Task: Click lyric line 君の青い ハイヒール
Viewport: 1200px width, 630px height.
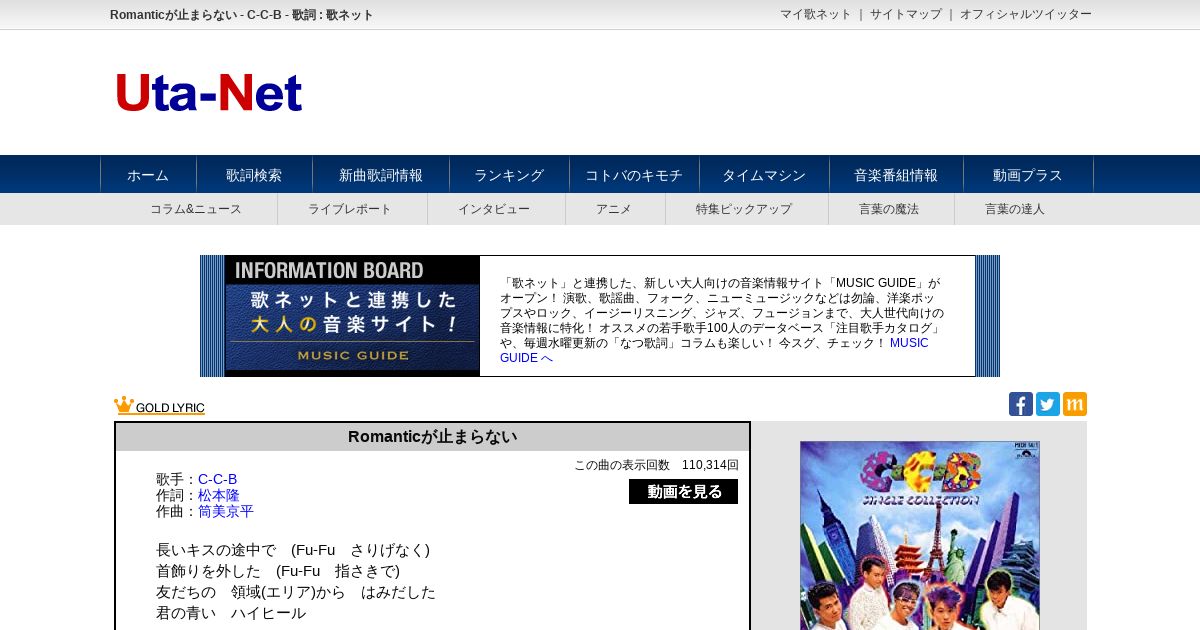Action: [231, 613]
